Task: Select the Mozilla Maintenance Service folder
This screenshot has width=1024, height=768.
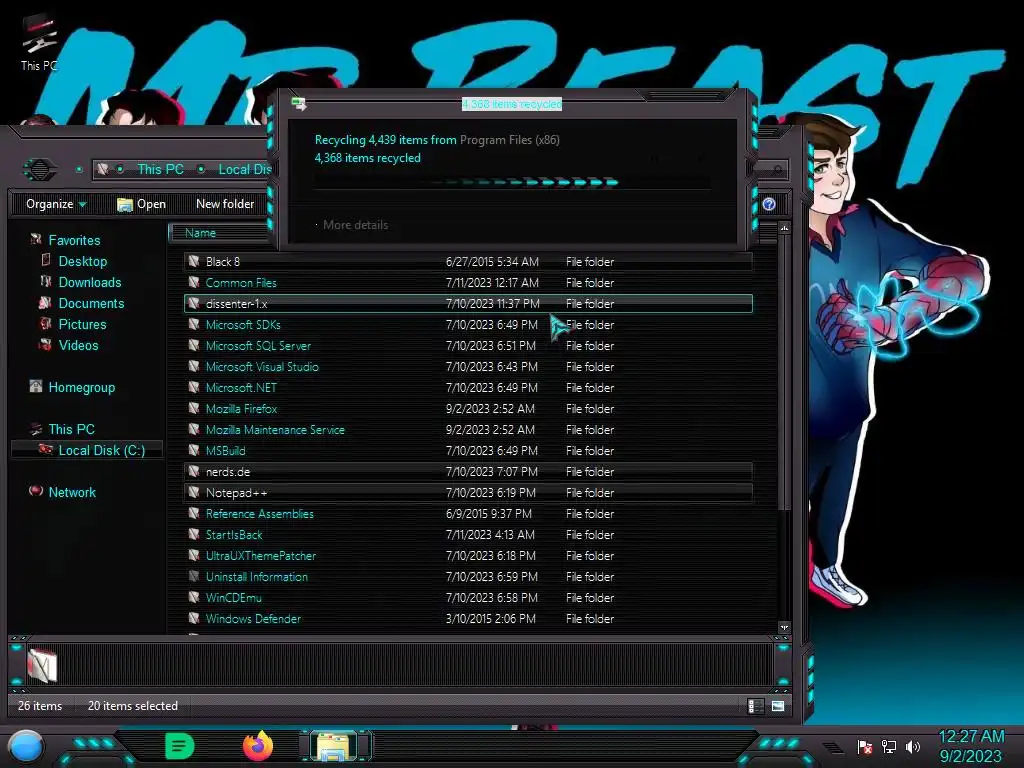Action: tap(468, 430)
